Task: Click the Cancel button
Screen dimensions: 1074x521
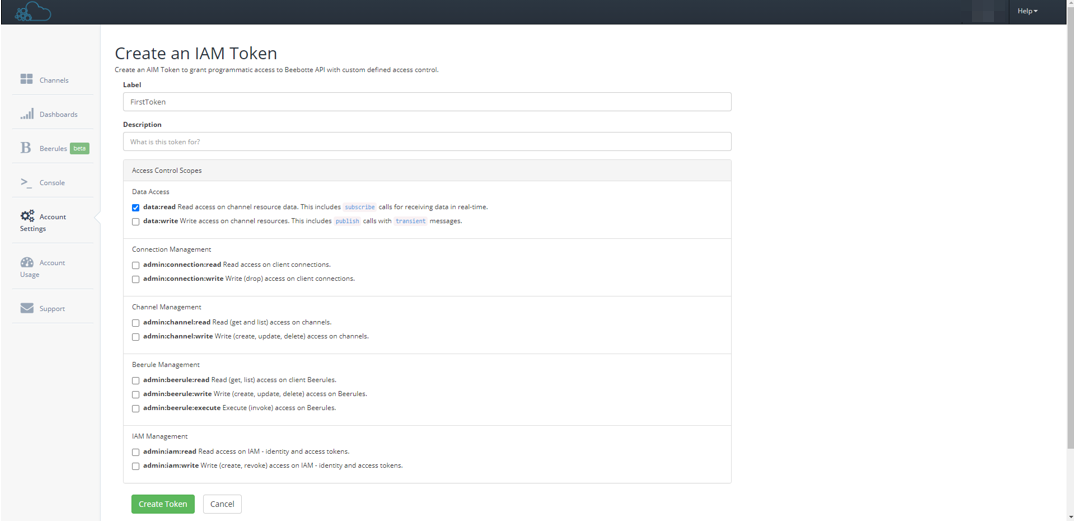Action: click(223, 504)
